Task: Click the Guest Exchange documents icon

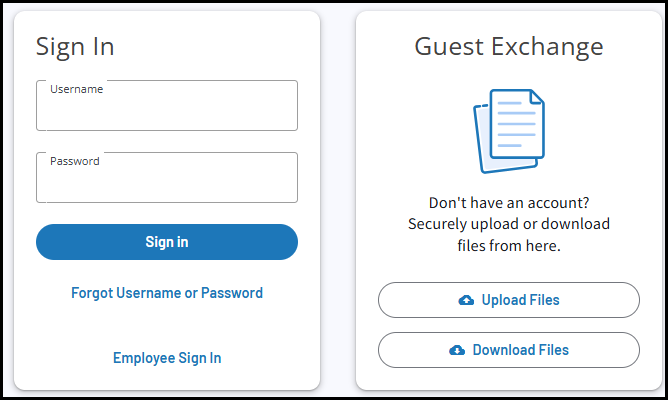Action: [x=508, y=130]
